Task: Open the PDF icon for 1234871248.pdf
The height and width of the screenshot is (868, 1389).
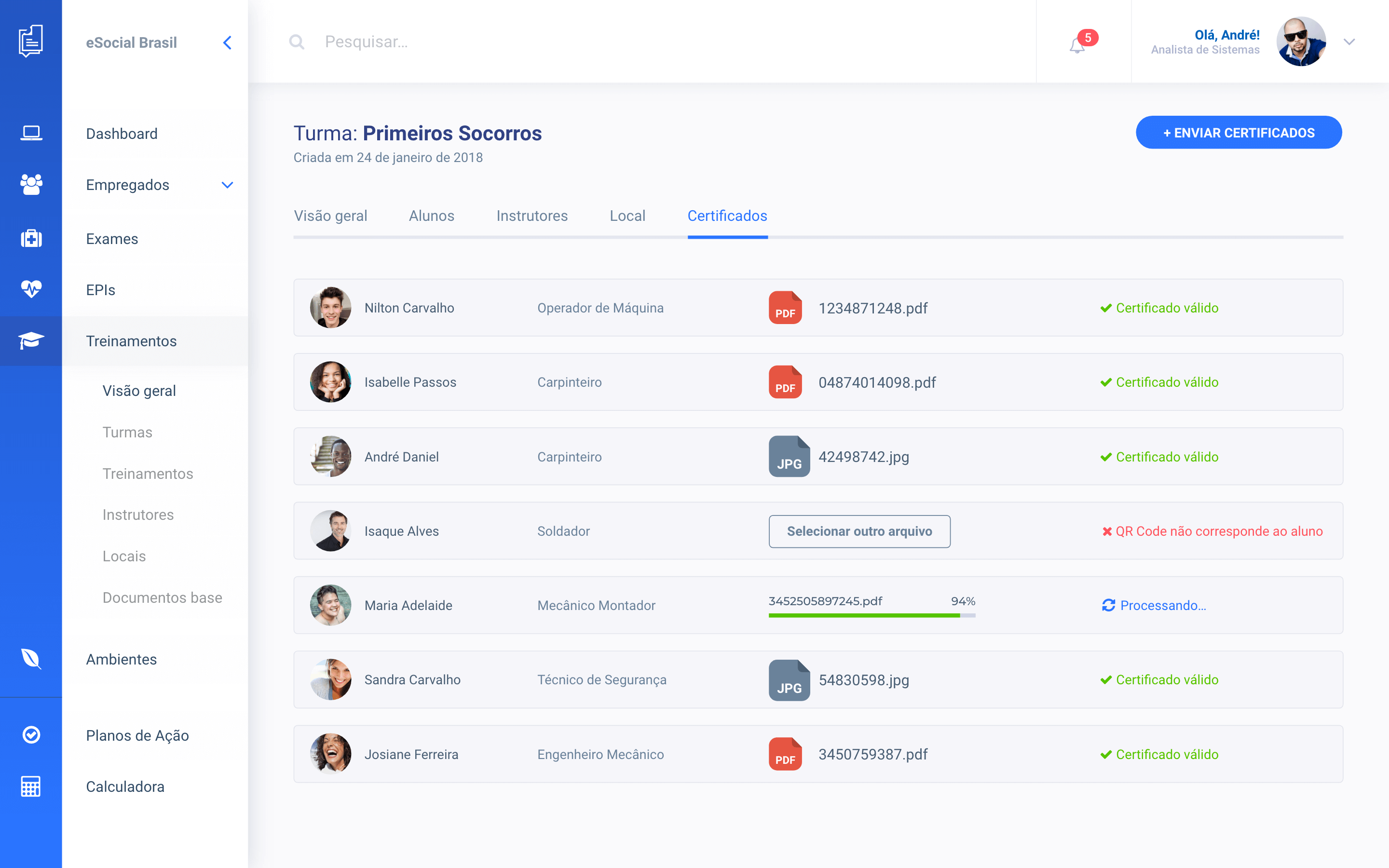Action: [x=785, y=308]
